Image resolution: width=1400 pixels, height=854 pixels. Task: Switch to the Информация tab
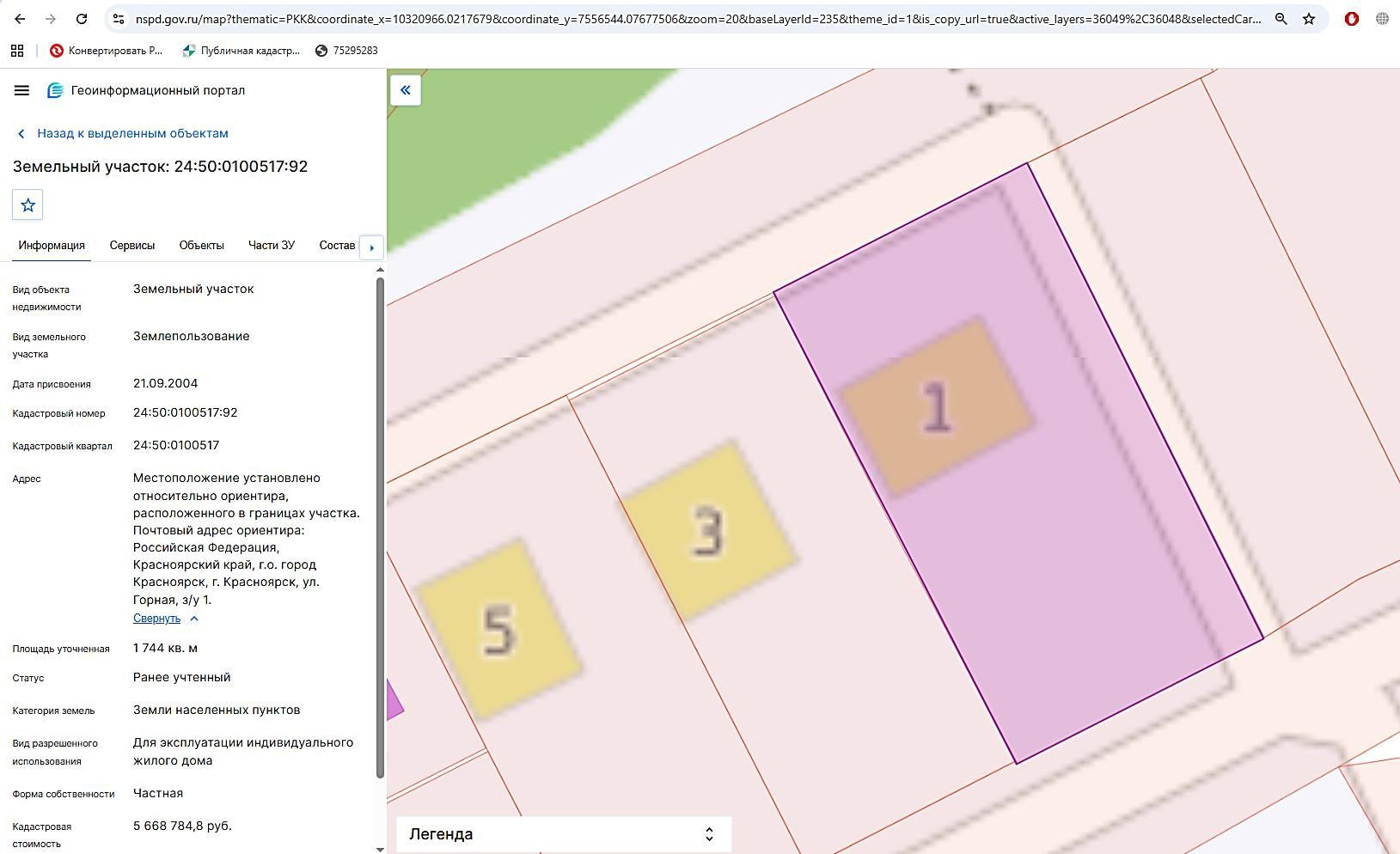[52, 246]
